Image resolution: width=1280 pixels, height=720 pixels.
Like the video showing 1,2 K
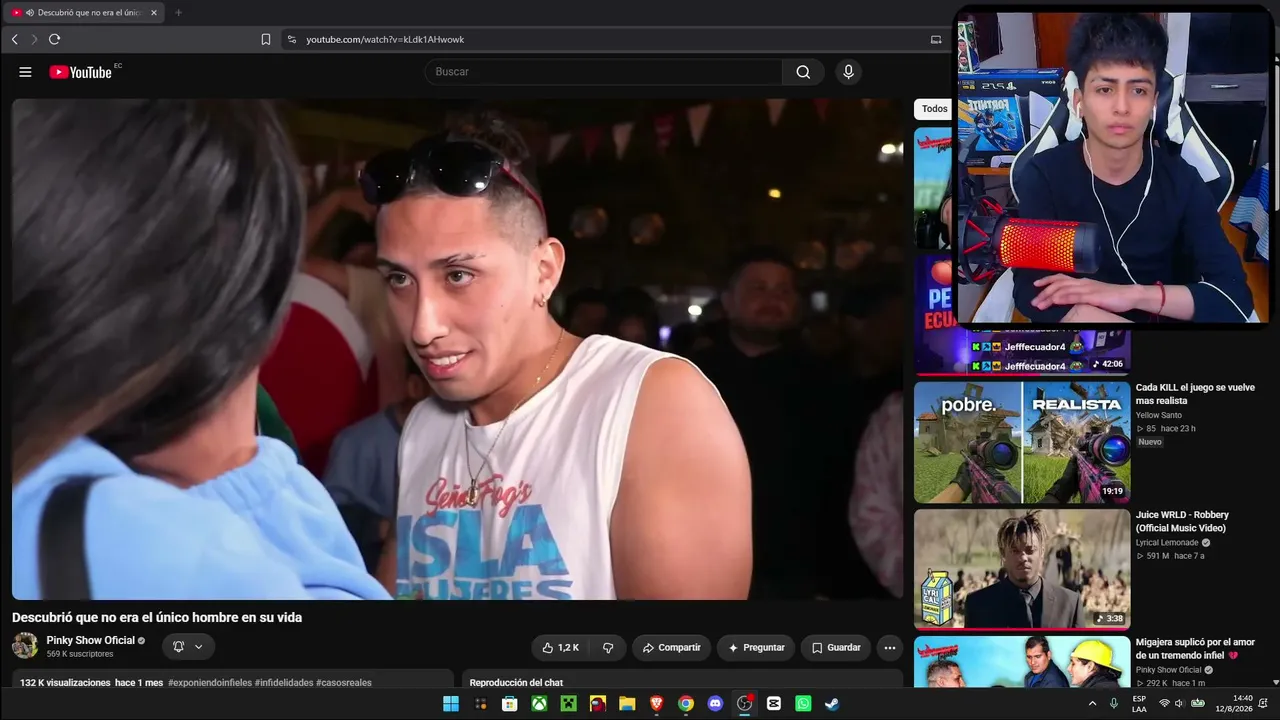[x=560, y=648]
